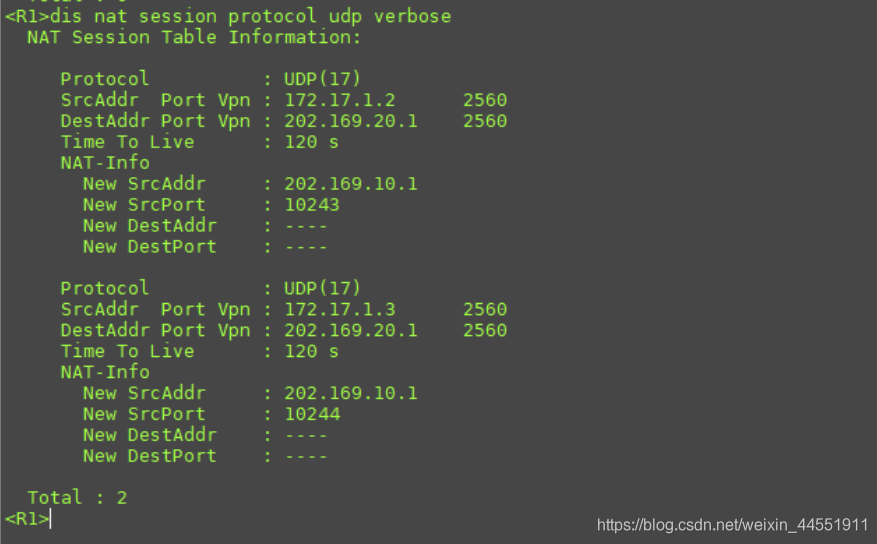877x544 pixels.
Task: Click the first New SrcAddr 202.169.10.1
Action: (351, 184)
